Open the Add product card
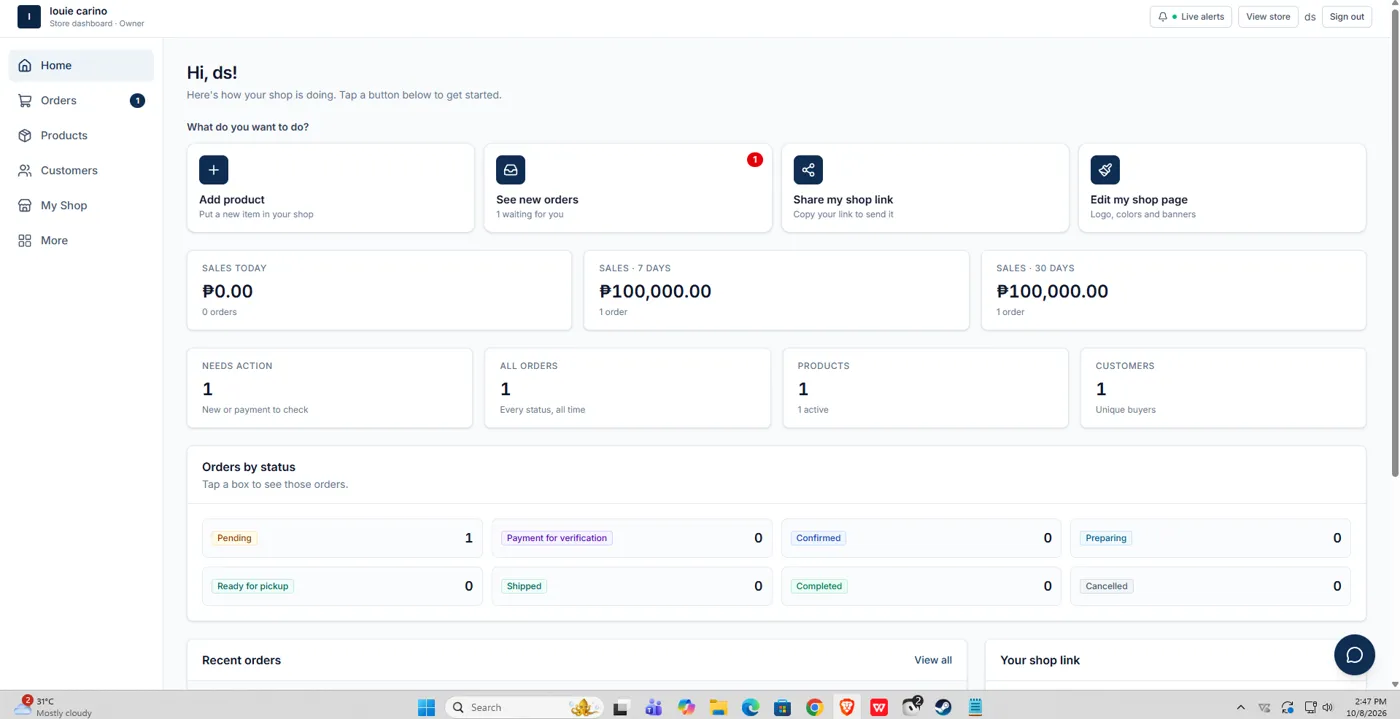The image size is (1400, 719). [x=330, y=188]
